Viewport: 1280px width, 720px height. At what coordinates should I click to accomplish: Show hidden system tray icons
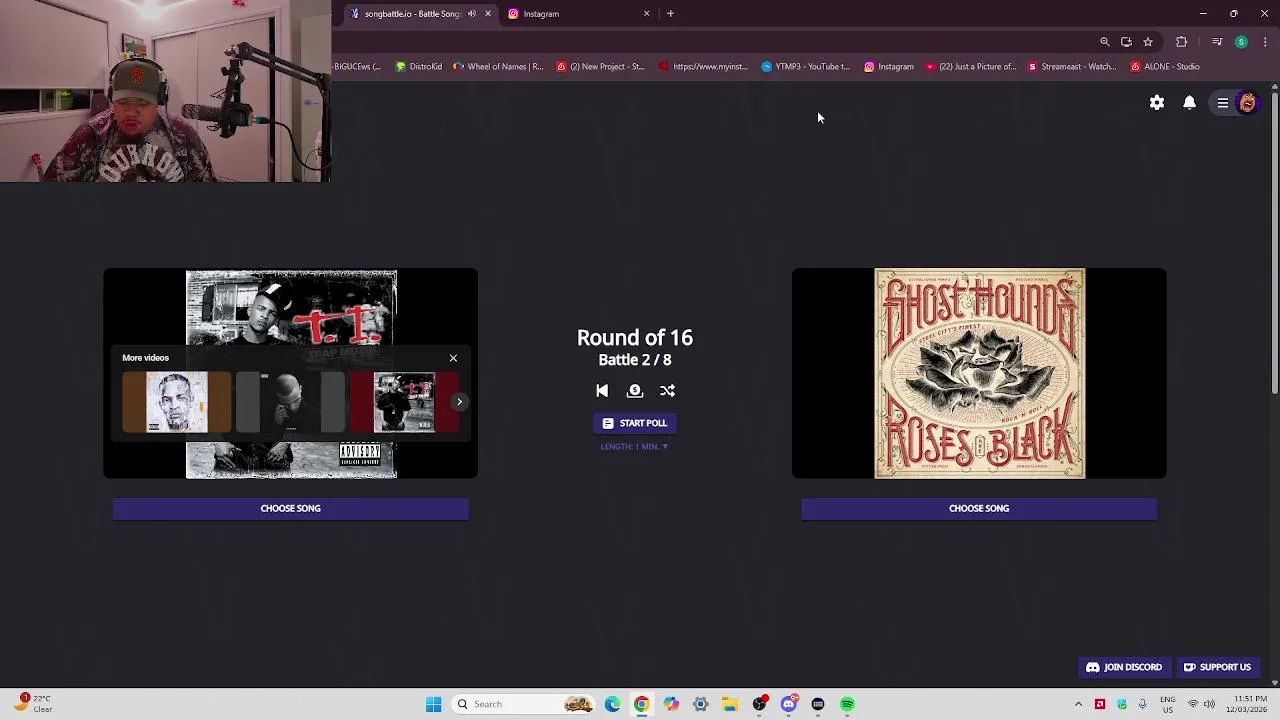click(x=1078, y=704)
